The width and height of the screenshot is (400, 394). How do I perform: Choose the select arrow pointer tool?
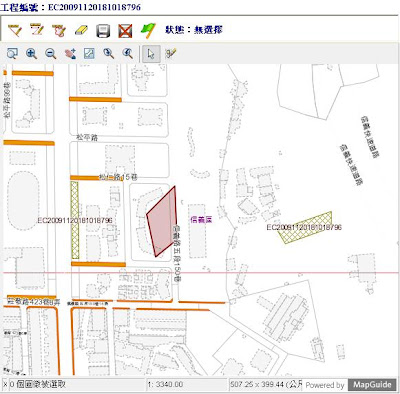click(x=151, y=54)
